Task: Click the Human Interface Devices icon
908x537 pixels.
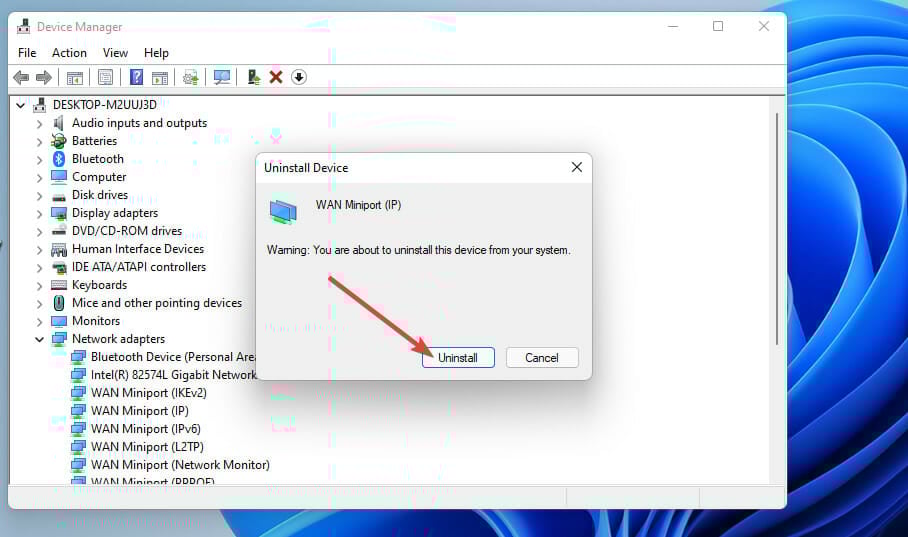Action: [58, 249]
